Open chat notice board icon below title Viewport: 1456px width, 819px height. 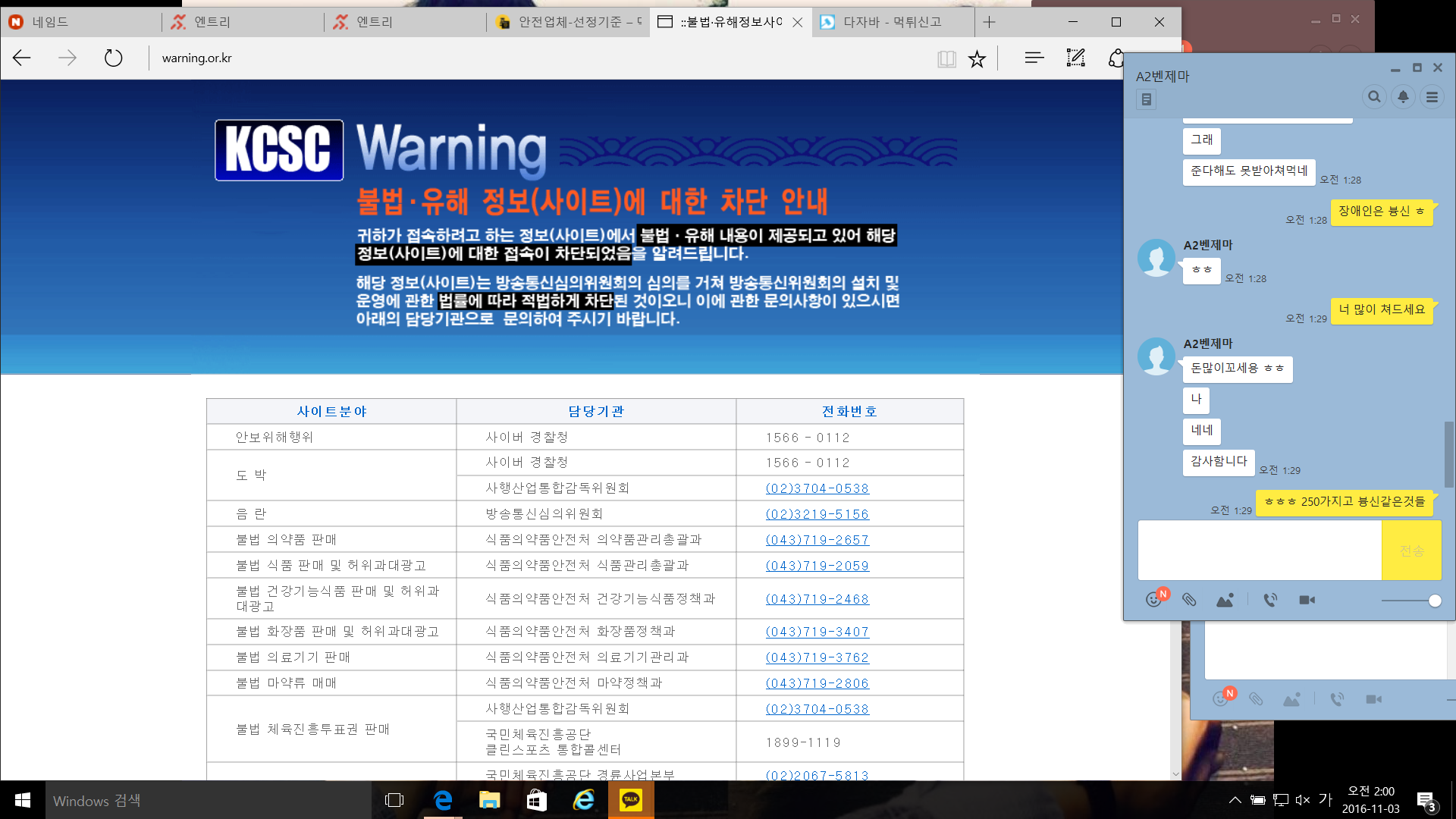[1146, 99]
